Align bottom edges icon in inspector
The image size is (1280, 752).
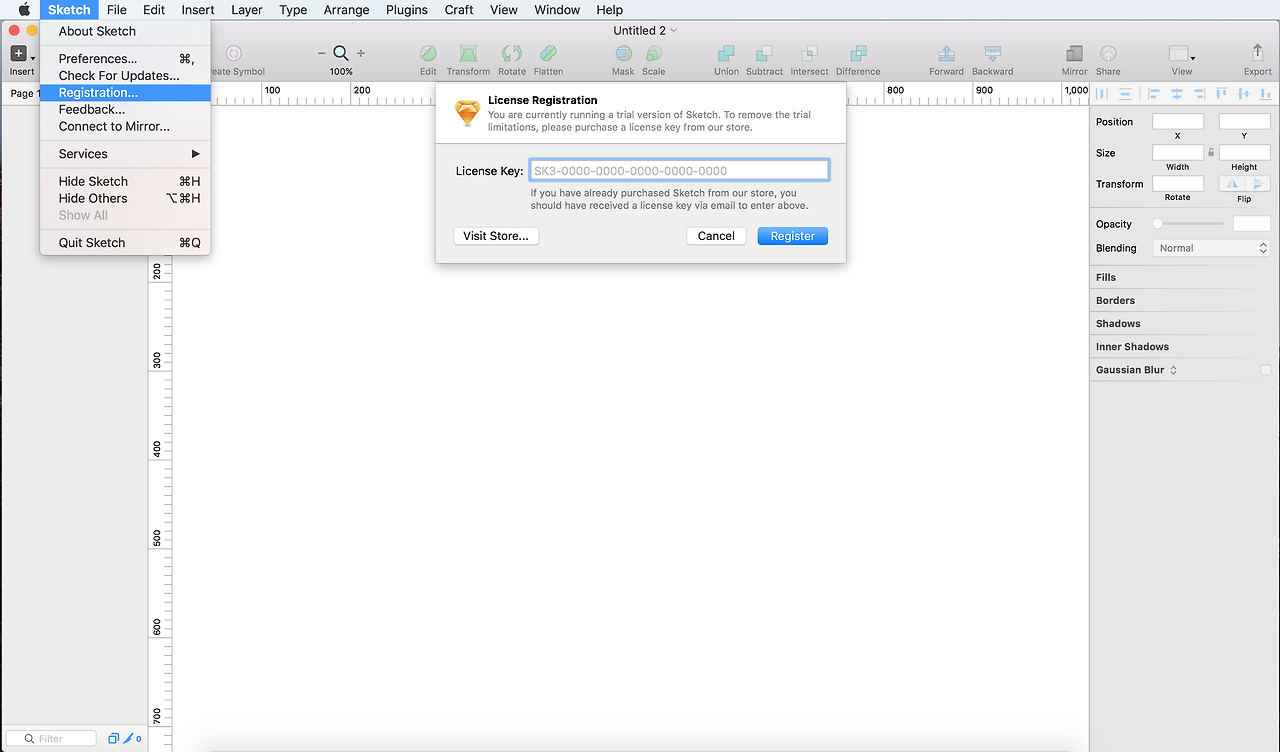(x=1265, y=94)
